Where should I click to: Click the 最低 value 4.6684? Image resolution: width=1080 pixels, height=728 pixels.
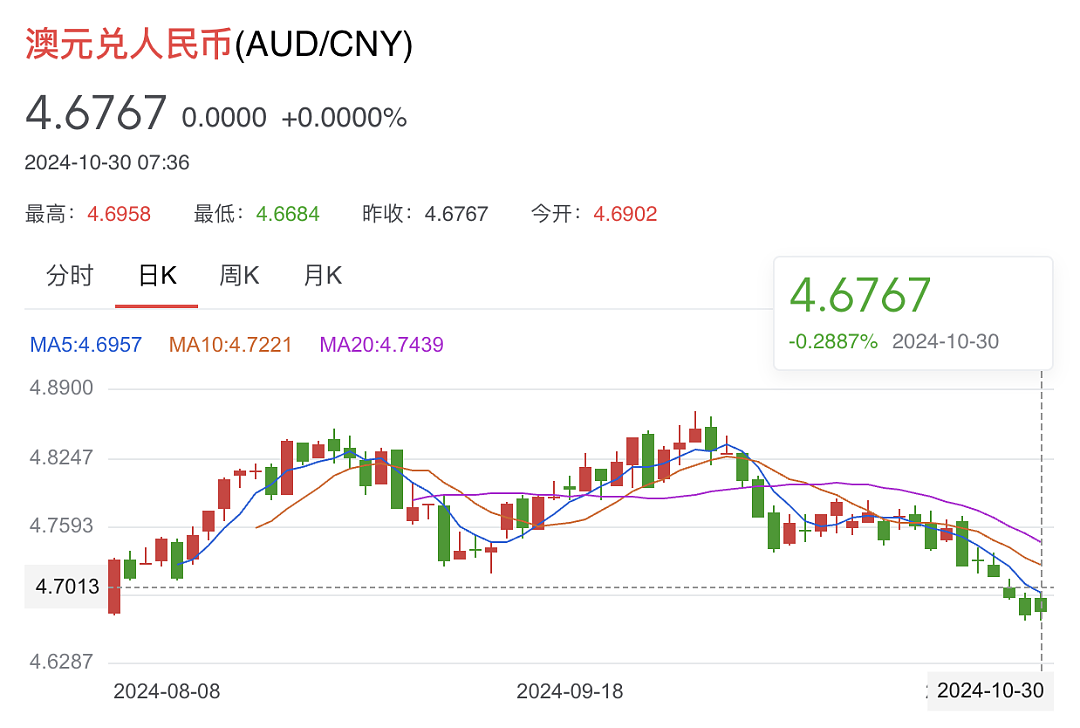point(288,214)
